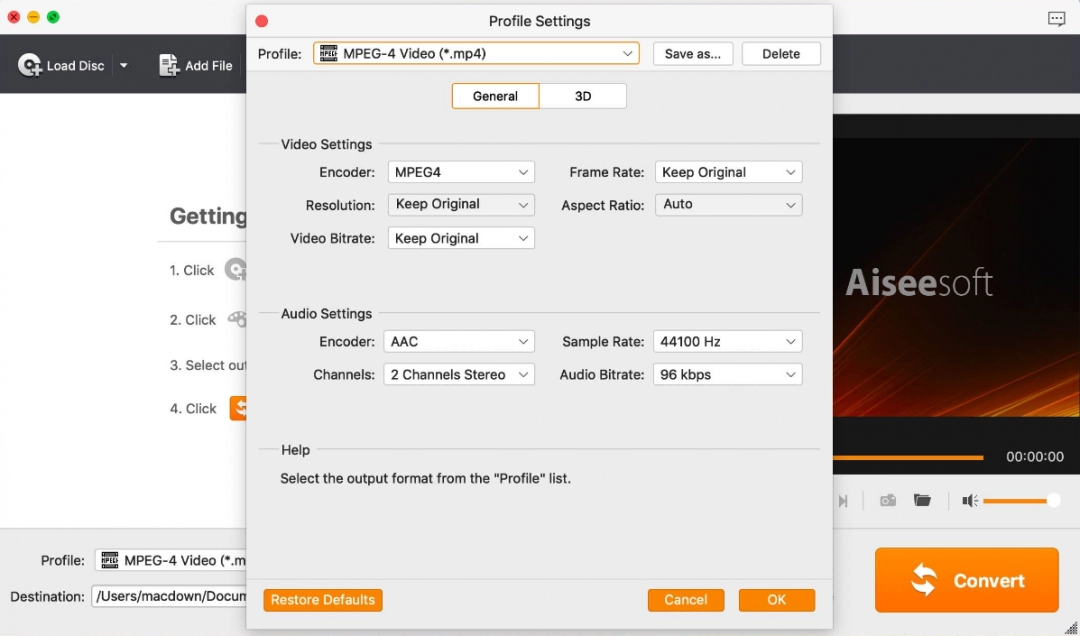
Task: Save the profile using Save as...
Action: coord(693,53)
